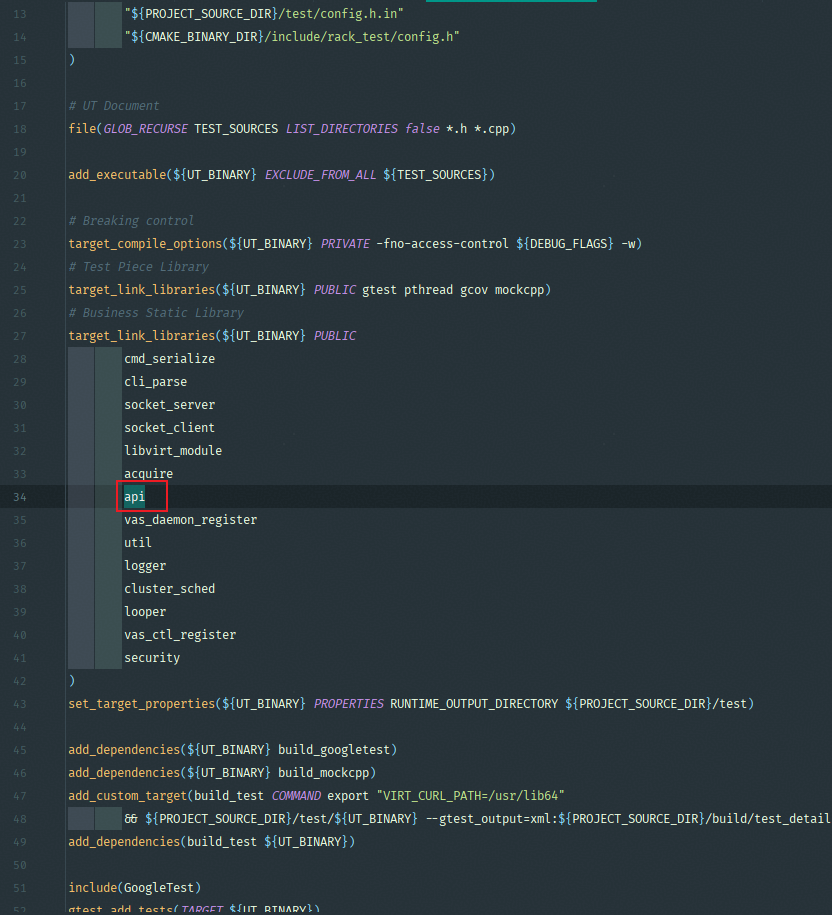Click the '# Business Static Library' comment
832x915 pixels.
click(x=156, y=313)
